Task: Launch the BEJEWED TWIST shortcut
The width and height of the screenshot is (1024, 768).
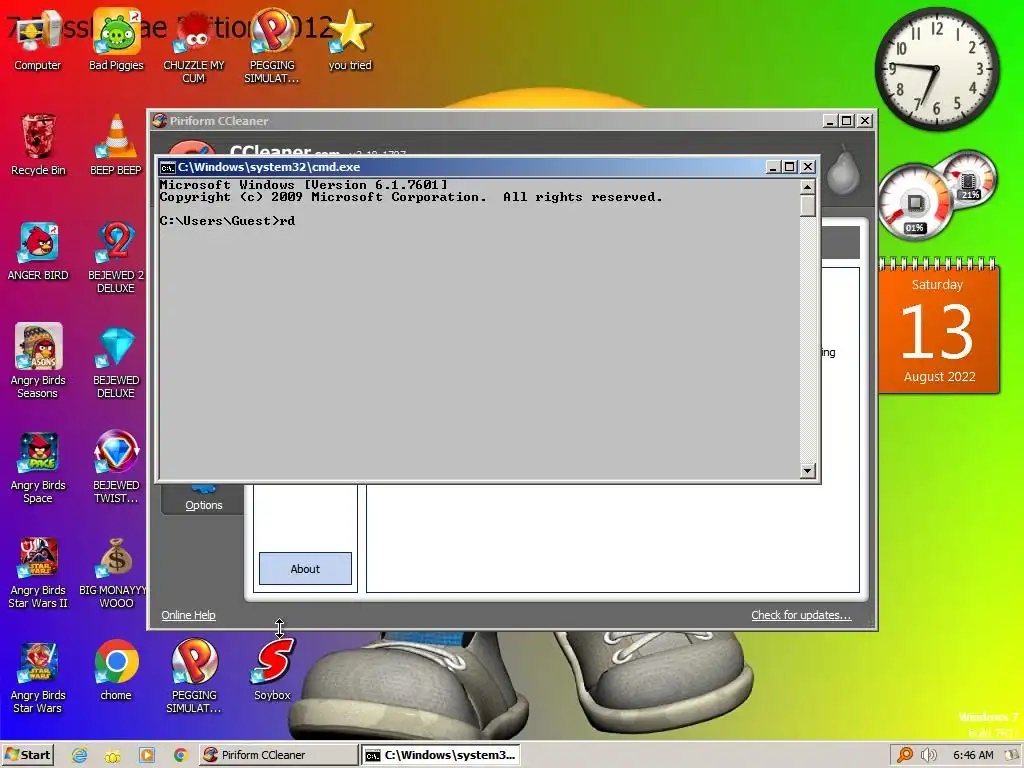Action: coord(116,467)
